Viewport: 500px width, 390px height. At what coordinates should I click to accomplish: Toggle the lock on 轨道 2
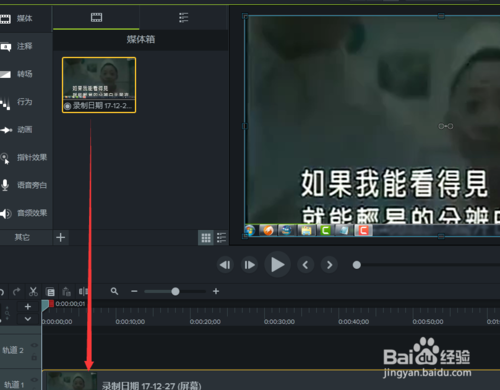click(x=34, y=357)
